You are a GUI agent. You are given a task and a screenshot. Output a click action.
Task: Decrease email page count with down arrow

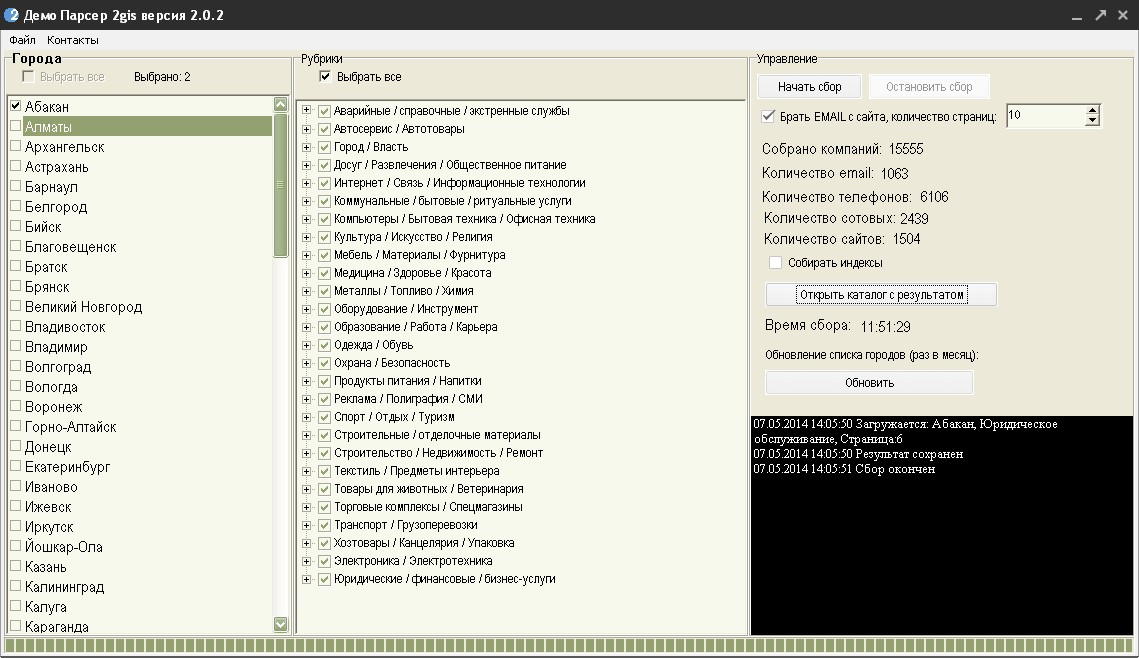click(1092, 121)
